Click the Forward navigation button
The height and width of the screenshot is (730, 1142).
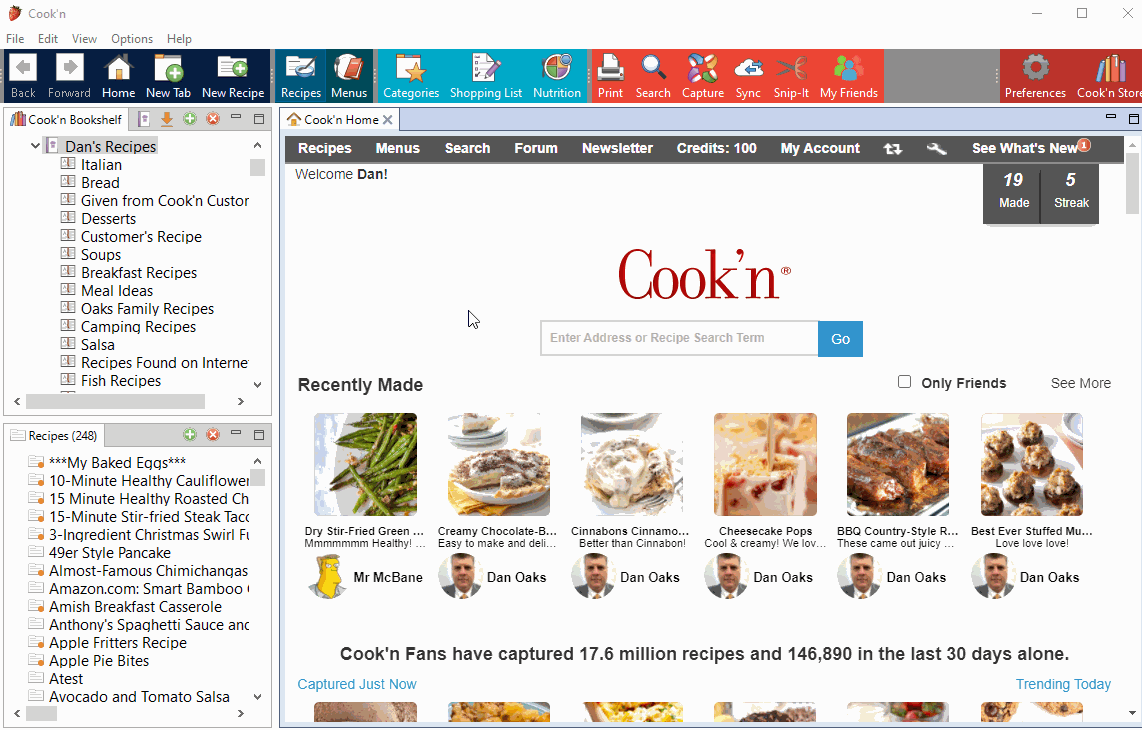tap(69, 76)
